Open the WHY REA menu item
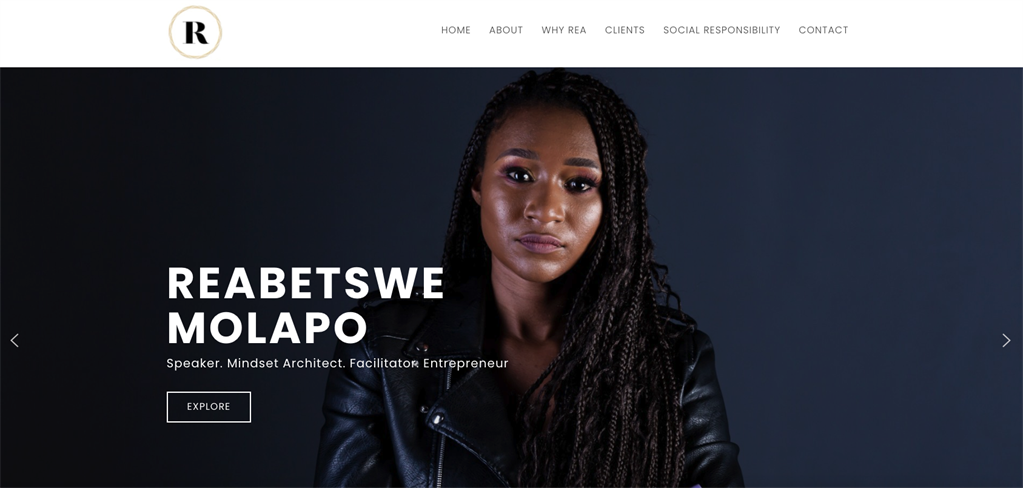Viewport: 1023px width, 488px height. coord(564,30)
